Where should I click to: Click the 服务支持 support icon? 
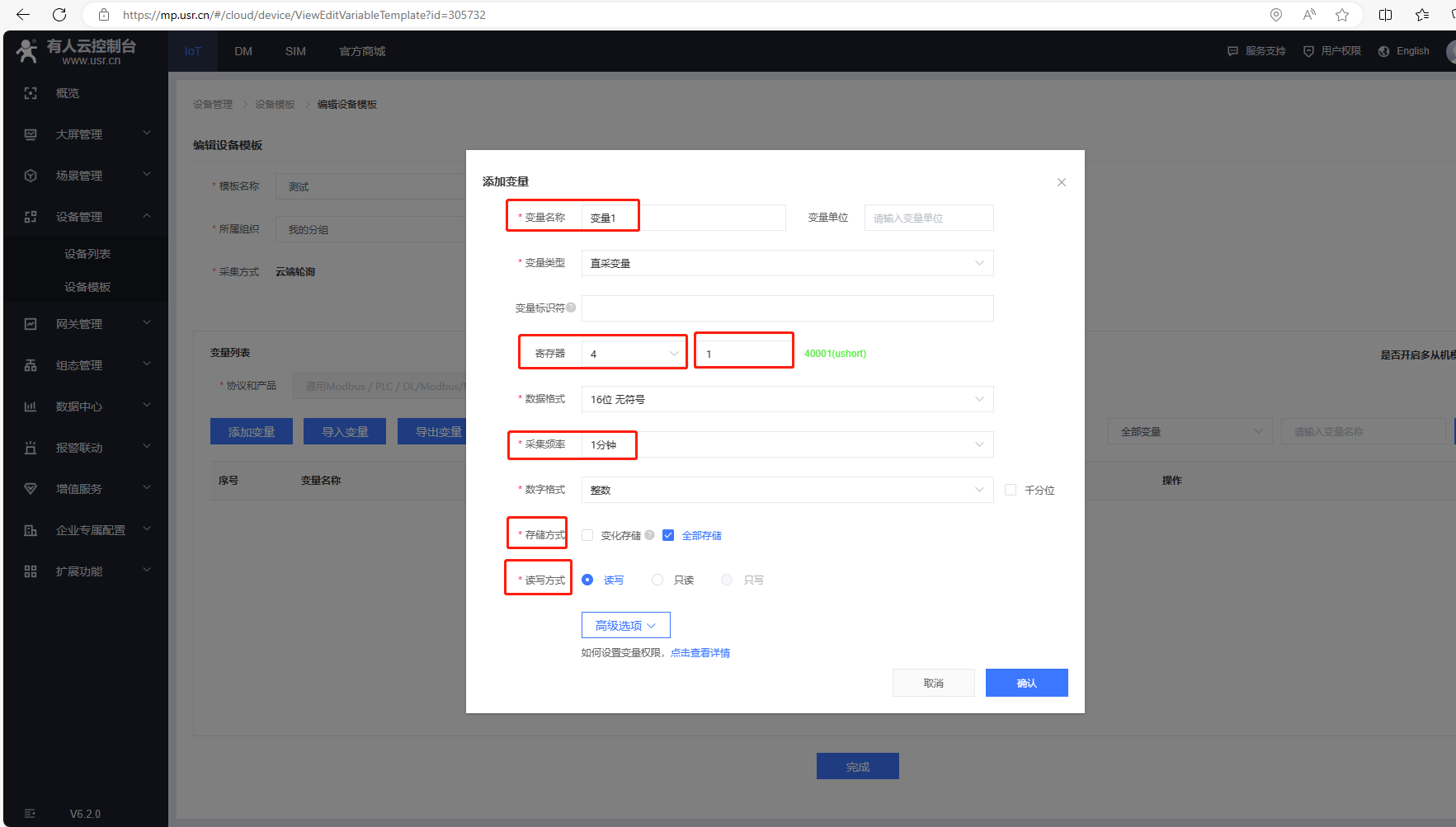(x=1232, y=51)
